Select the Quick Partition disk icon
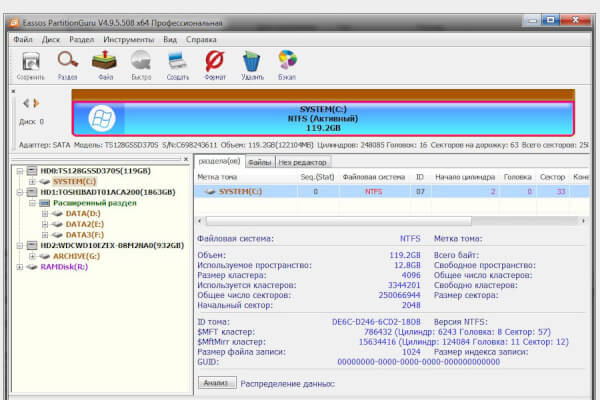Image resolution: width=600 pixels, height=400 pixels. (x=141, y=61)
